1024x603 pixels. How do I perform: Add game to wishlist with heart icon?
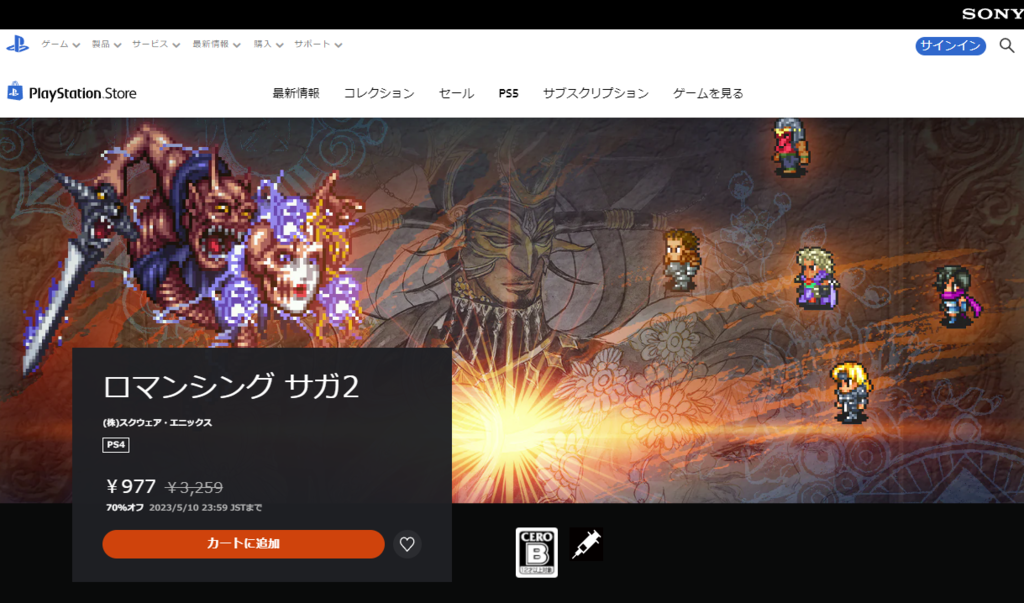(407, 544)
